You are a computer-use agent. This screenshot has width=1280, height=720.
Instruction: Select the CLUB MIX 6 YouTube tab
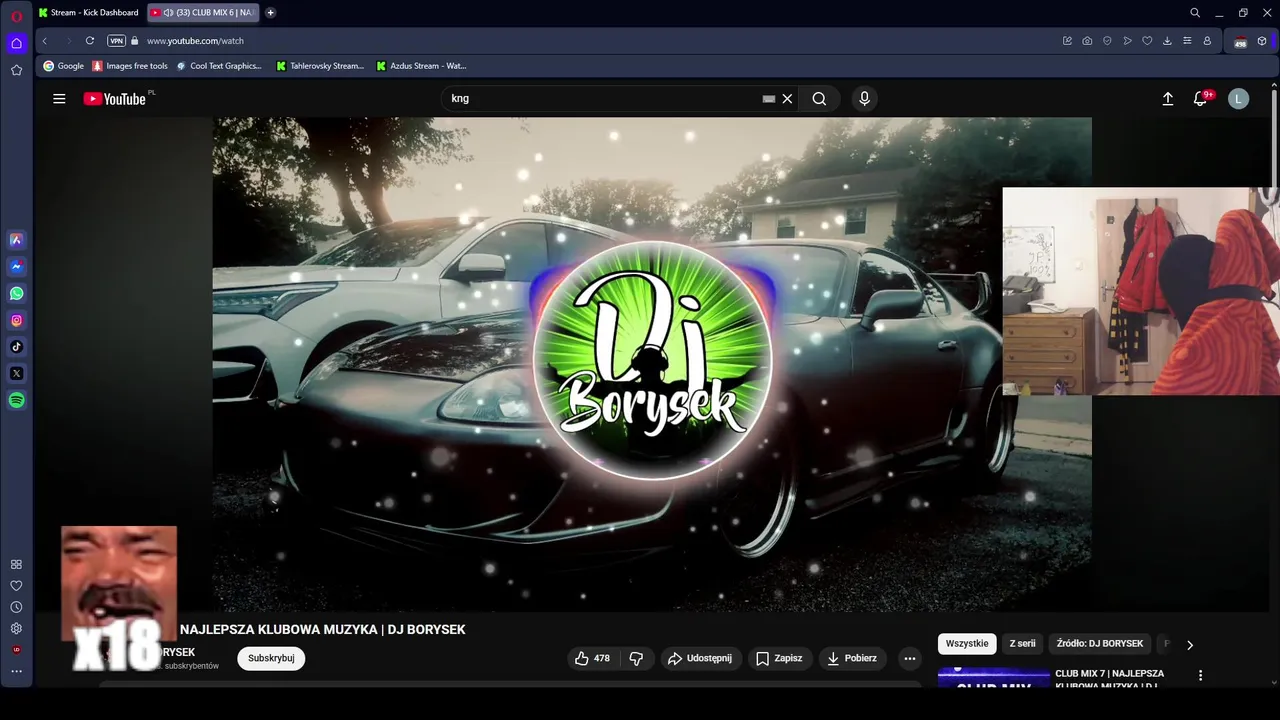pos(203,13)
